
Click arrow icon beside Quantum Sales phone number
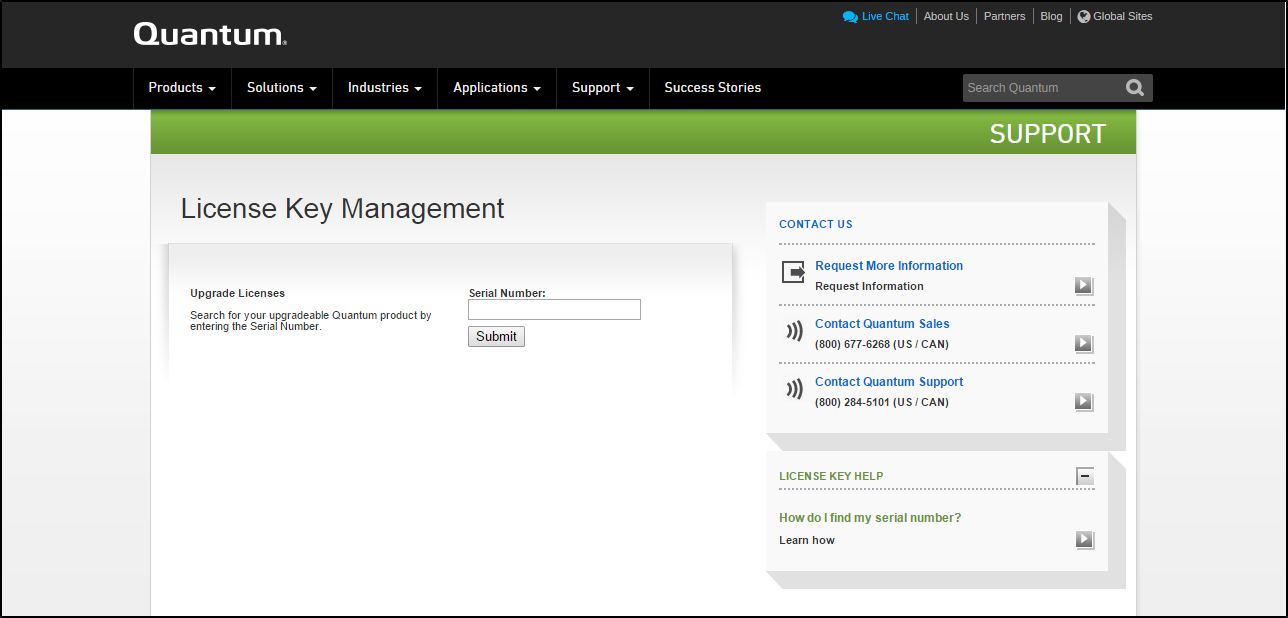click(x=1084, y=344)
